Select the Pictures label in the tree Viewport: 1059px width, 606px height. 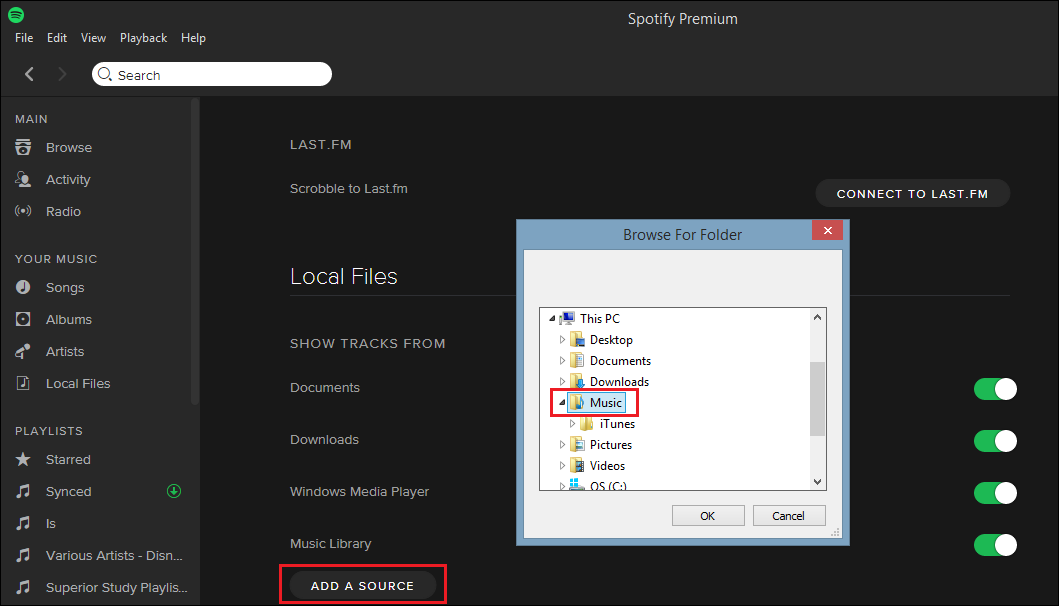611,445
